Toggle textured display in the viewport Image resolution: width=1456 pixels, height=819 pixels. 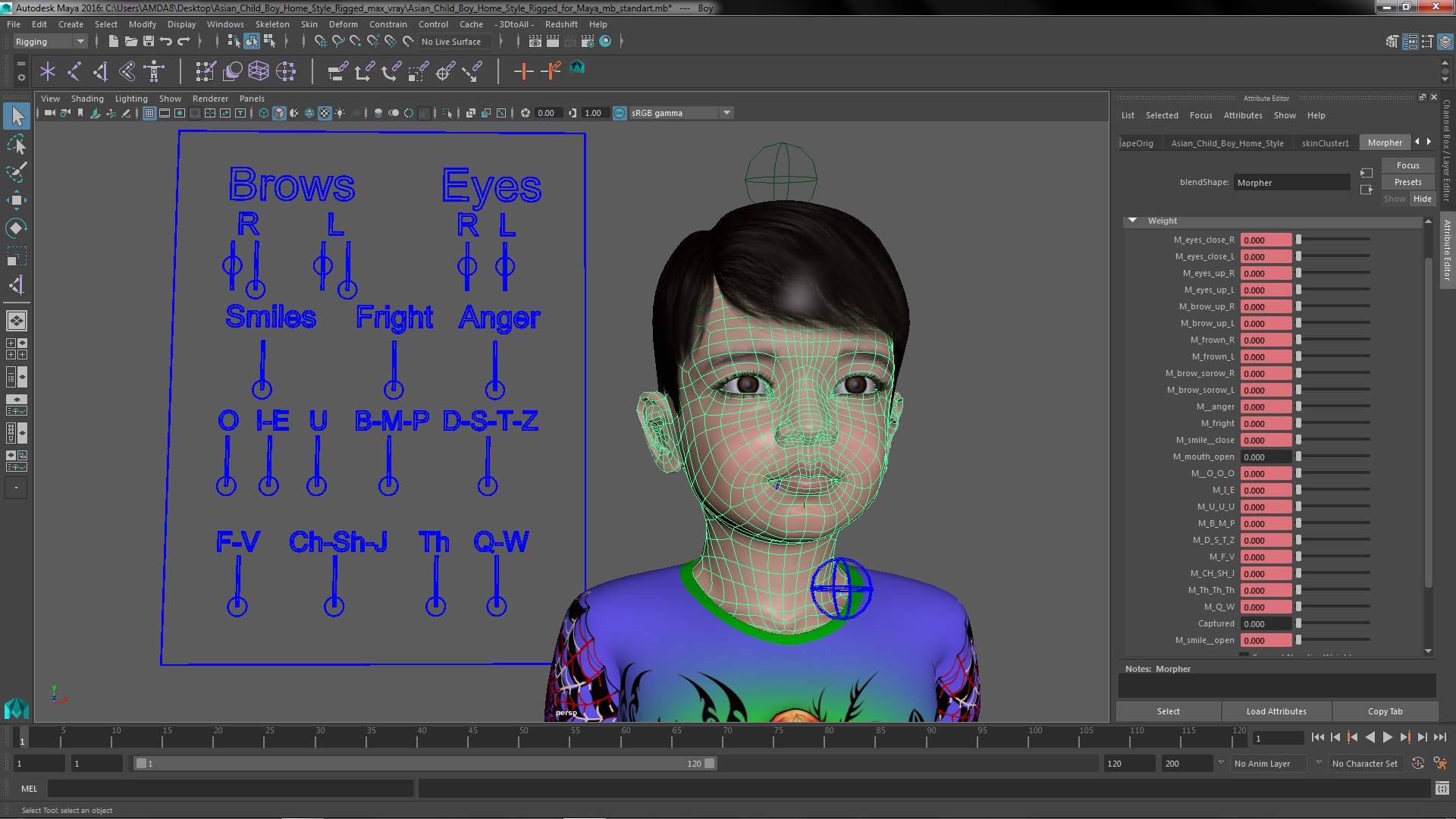(x=325, y=113)
